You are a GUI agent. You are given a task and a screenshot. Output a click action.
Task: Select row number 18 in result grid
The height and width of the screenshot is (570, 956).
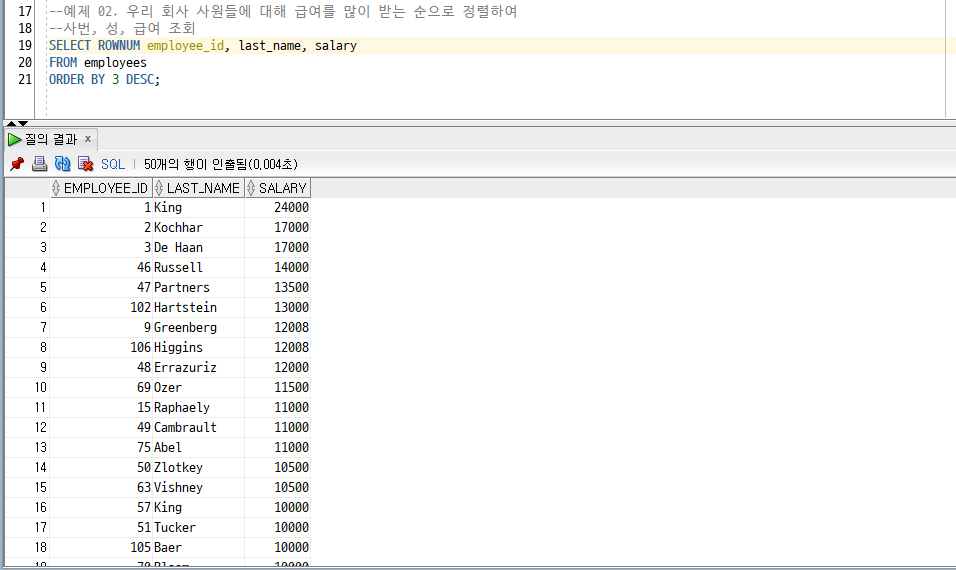click(27, 547)
